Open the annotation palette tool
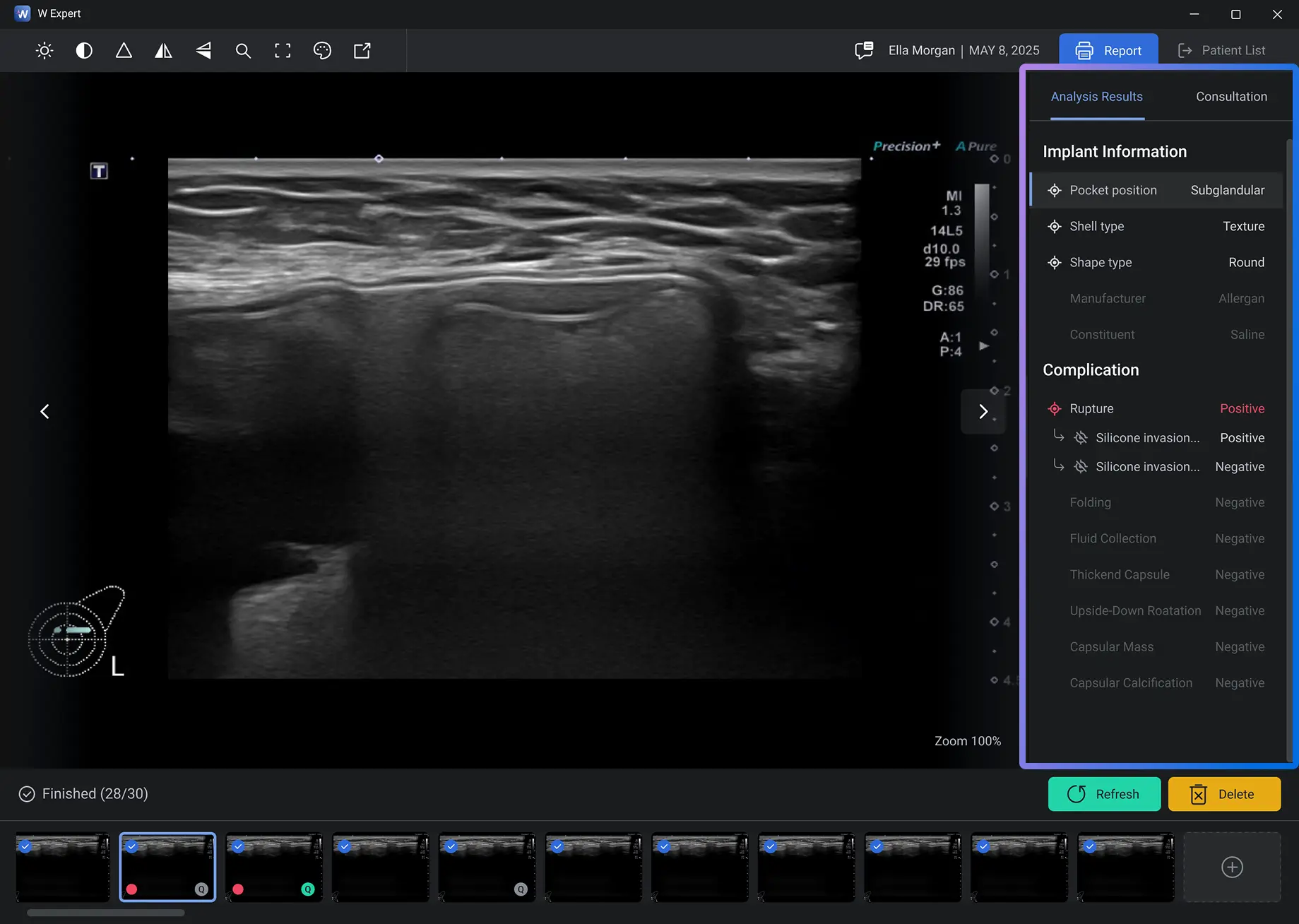 pos(322,50)
